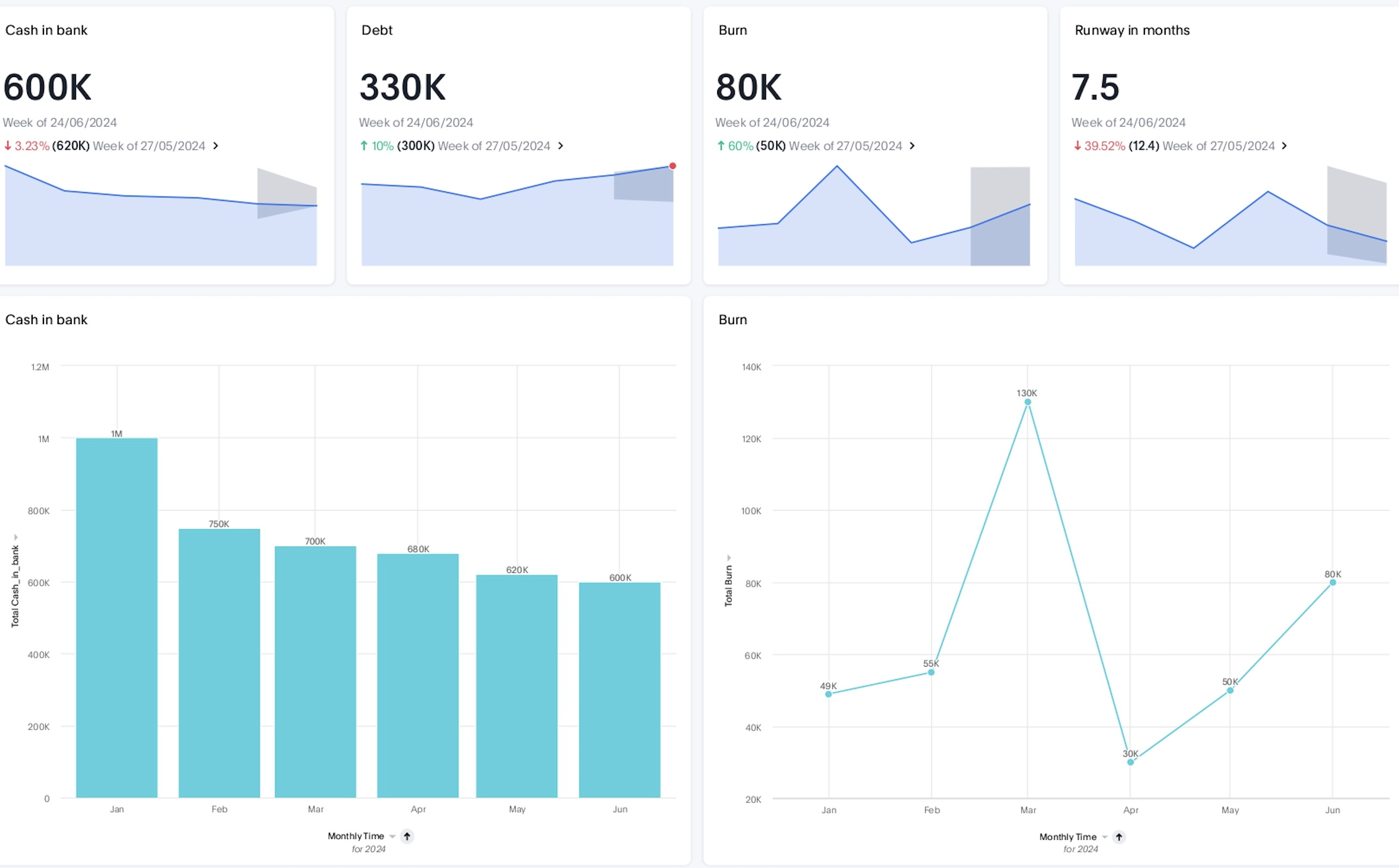Click the red down arrow beside 3.23%
Screen dimensions: 1399x868
tap(8, 146)
